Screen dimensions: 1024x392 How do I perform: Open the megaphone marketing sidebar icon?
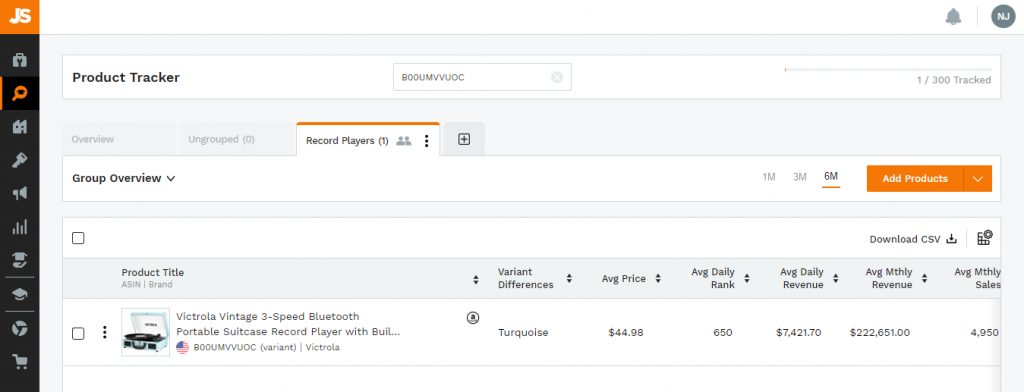click(20, 194)
